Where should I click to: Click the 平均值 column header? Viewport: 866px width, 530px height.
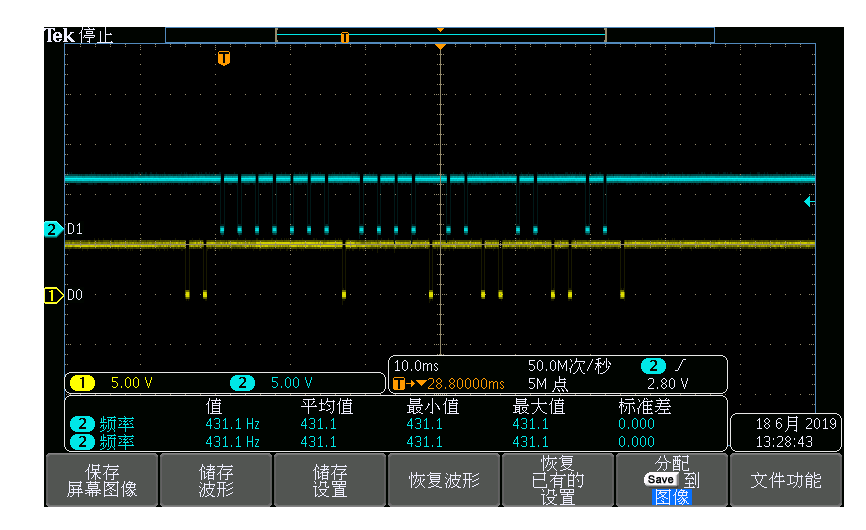click(326, 407)
